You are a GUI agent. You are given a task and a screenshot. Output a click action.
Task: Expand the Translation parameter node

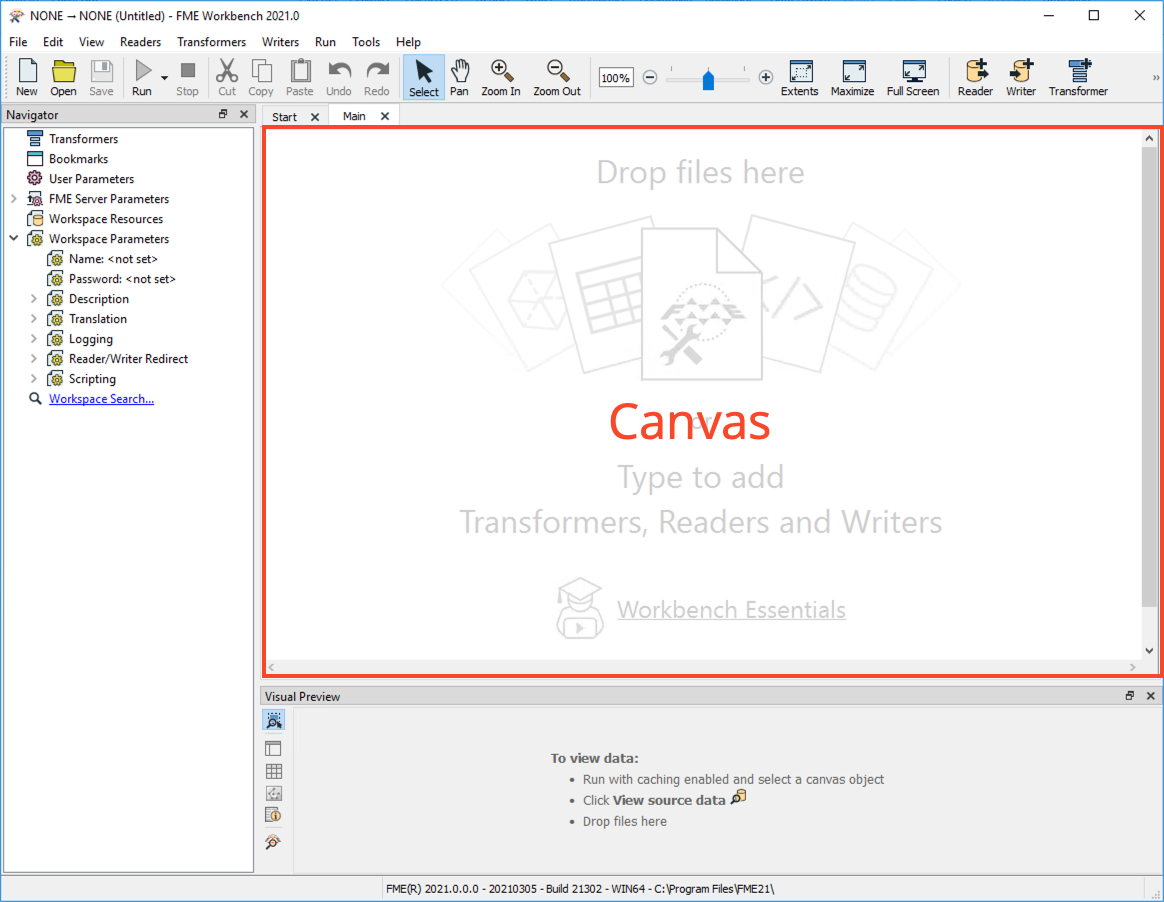33,318
